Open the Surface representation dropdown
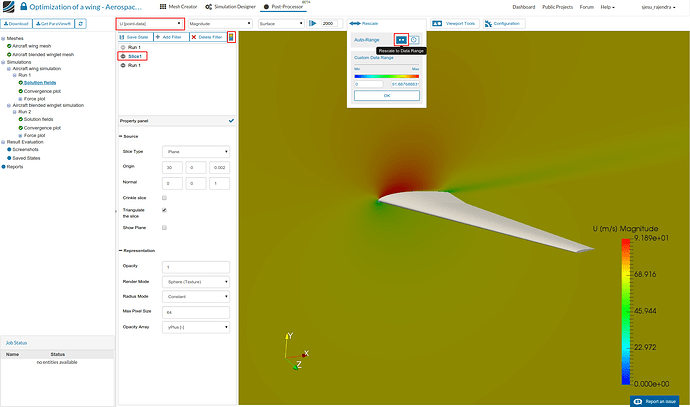 [x=281, y=24]
